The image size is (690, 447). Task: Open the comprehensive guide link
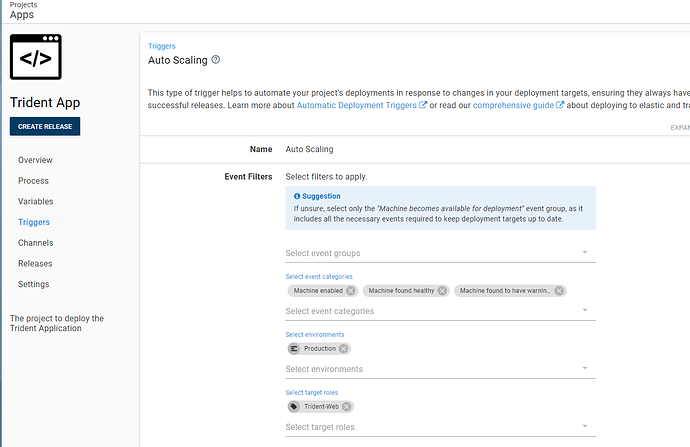tap(513, 105)
